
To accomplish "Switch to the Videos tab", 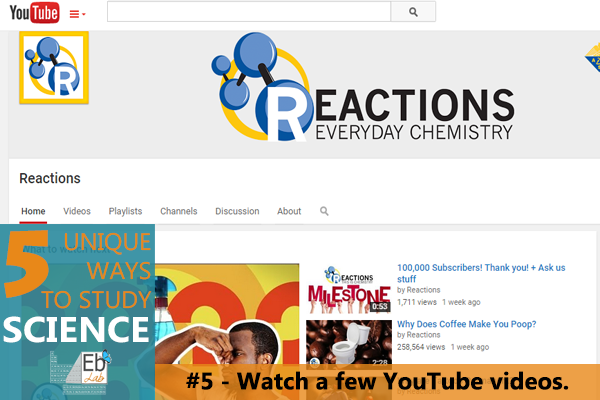I will (x=77, y=211).
